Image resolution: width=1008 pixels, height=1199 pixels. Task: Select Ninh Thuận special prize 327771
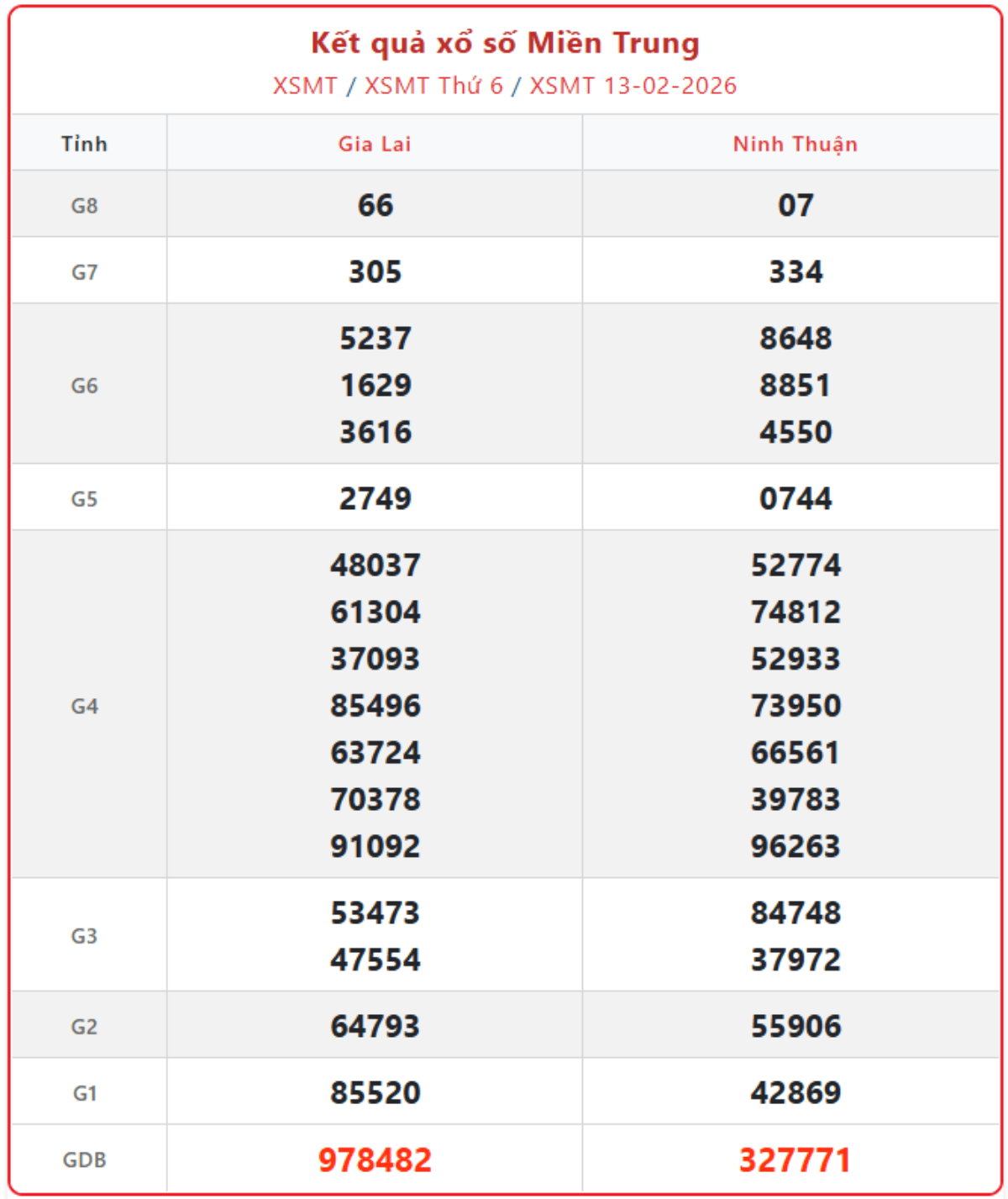[795, 1160]
